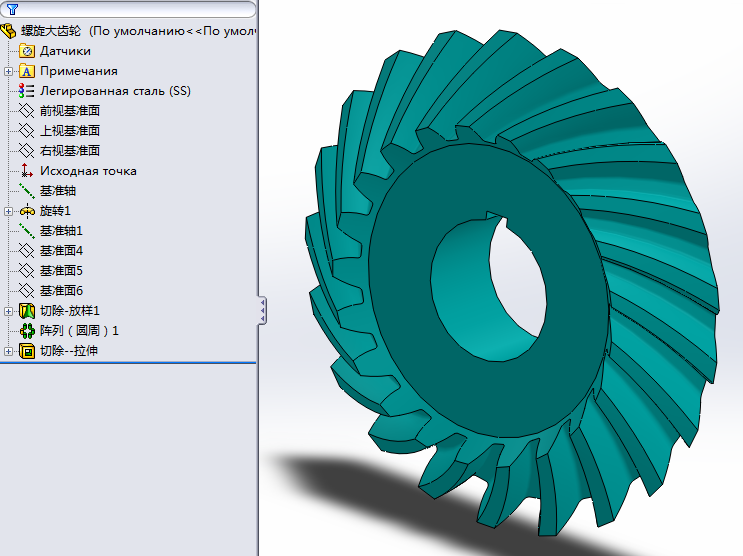Viewport: 743px width, 556px height.
Task: Click the Легированная сталь material icon
Action: (x=27, y=91)
